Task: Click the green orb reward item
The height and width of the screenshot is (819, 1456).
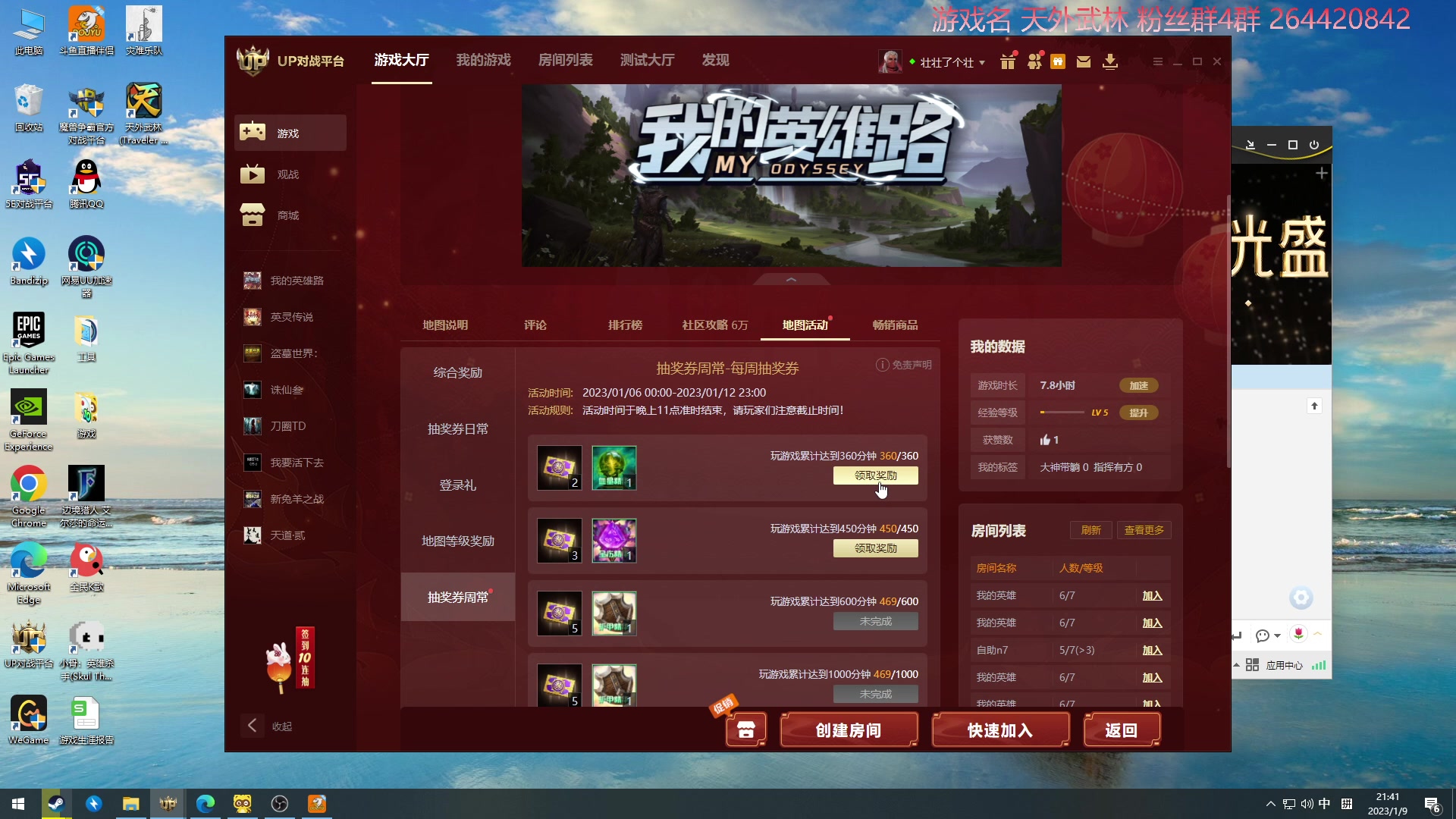Action: [613, 468]
